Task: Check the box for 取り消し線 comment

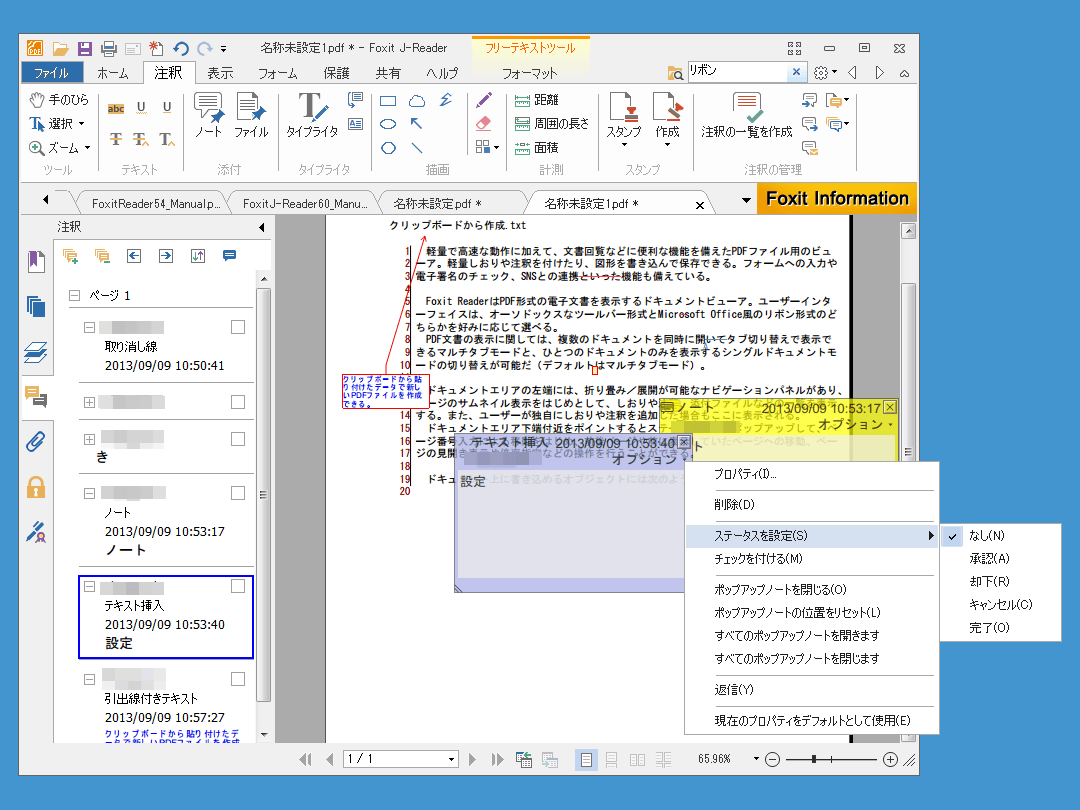Action: (x=238, y=327)
